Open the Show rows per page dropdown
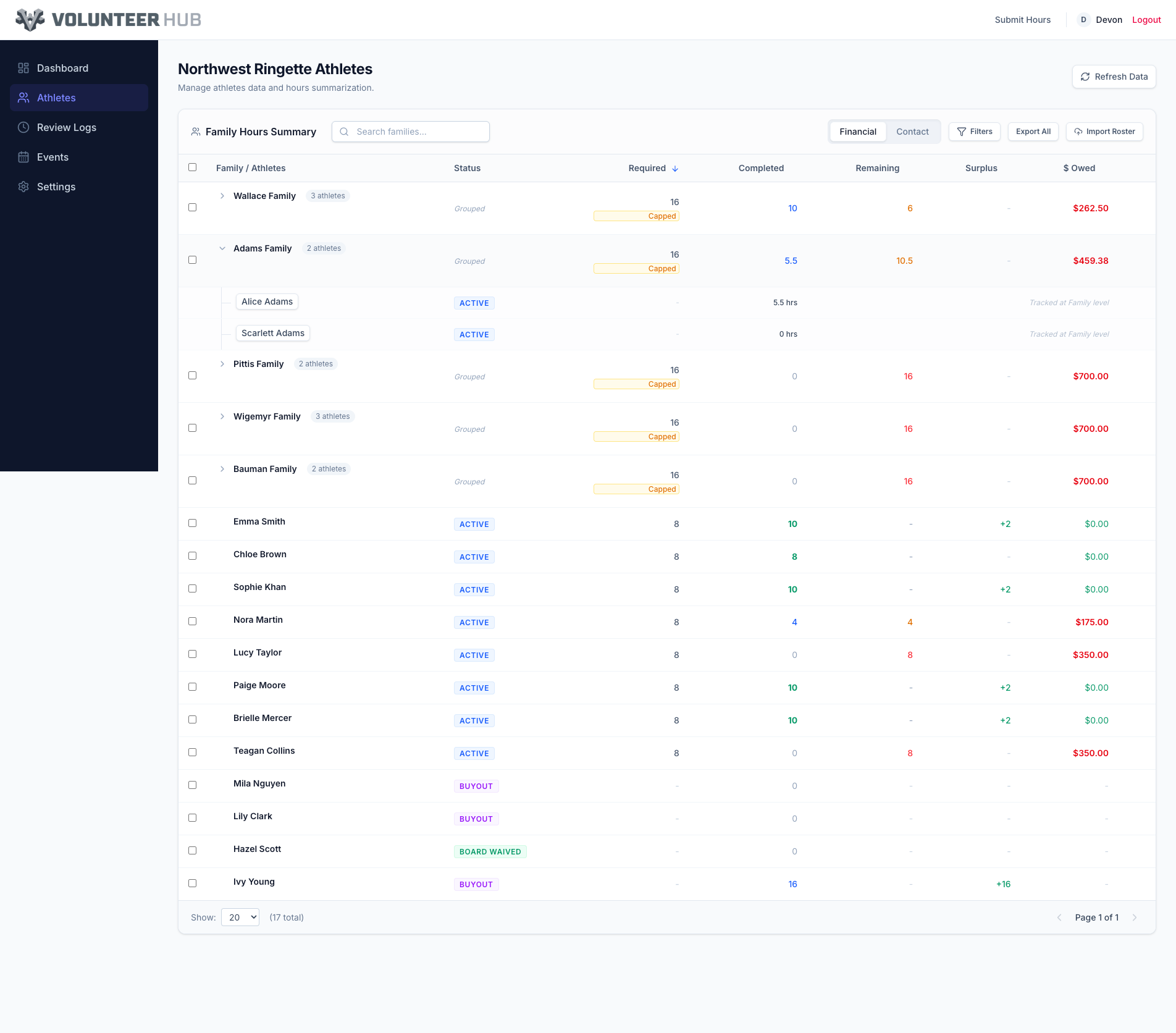The width and height of the screenshot is (1176, 1033). [x=240, y=917]
